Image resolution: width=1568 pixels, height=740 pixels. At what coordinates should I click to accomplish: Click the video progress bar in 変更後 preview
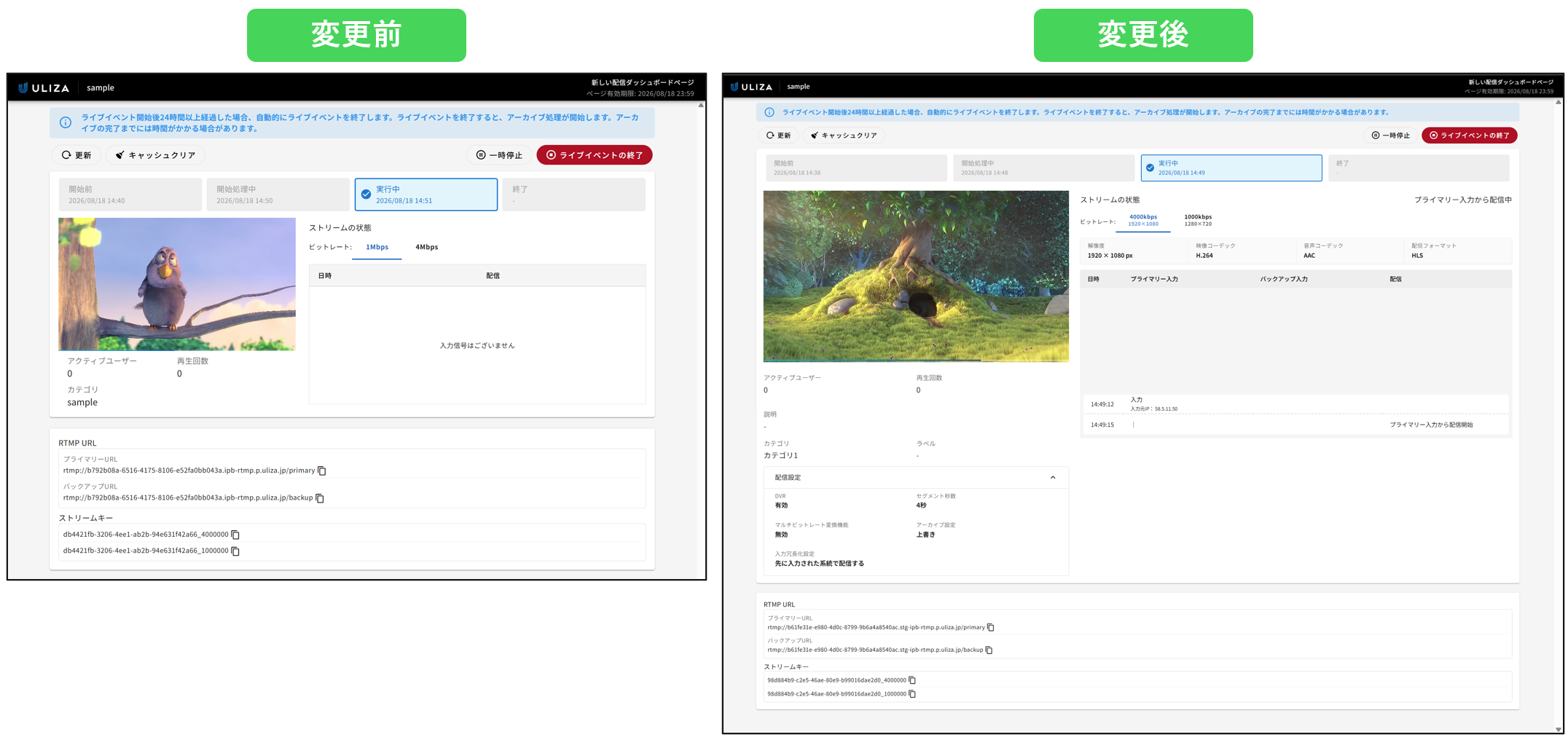[916, 360]
